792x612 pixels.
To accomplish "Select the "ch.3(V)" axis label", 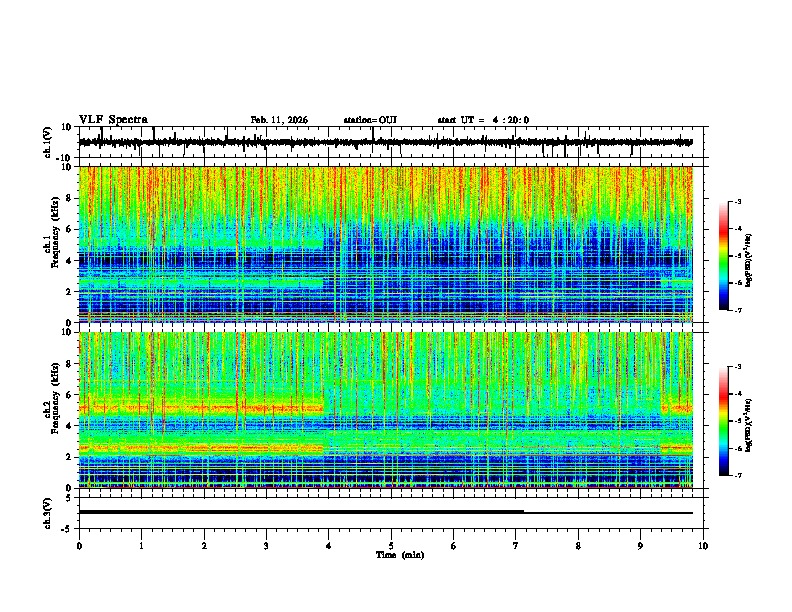I will pos(49,513).
